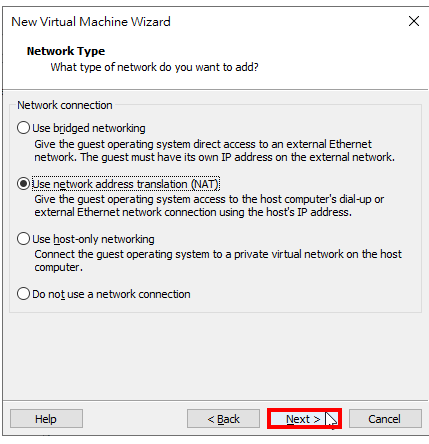Click the 'Do not use a network connection' label
This screenshot has height=444, width=429.
(x=111, y=294)
